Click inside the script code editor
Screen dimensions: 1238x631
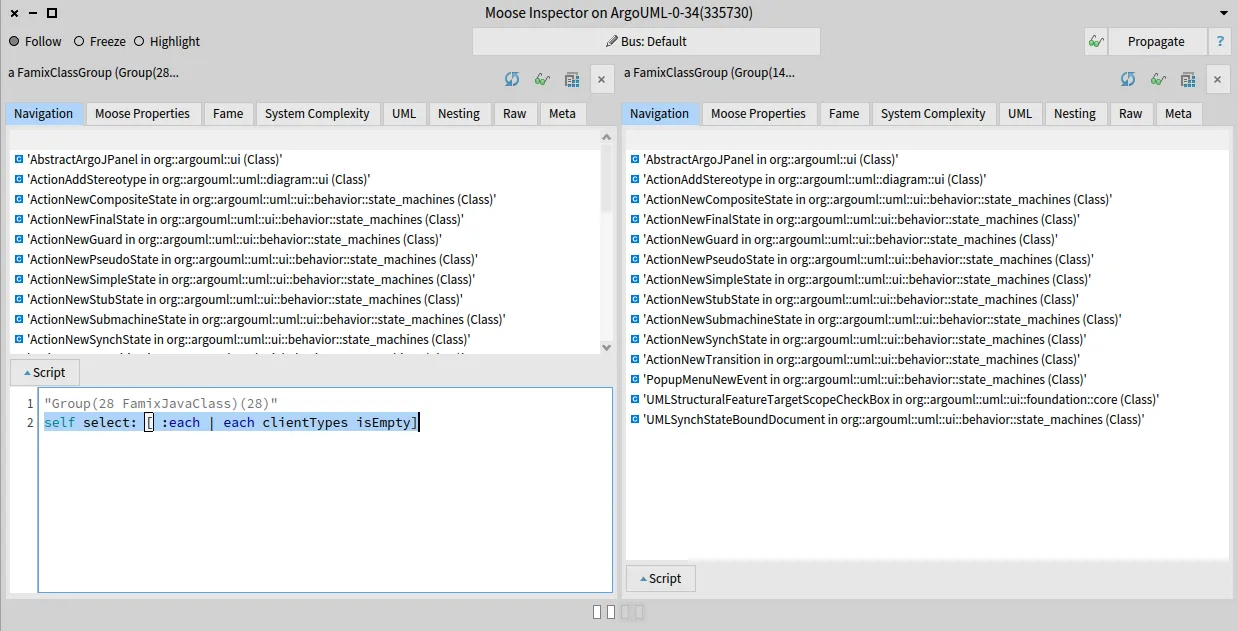pos(325,490)
